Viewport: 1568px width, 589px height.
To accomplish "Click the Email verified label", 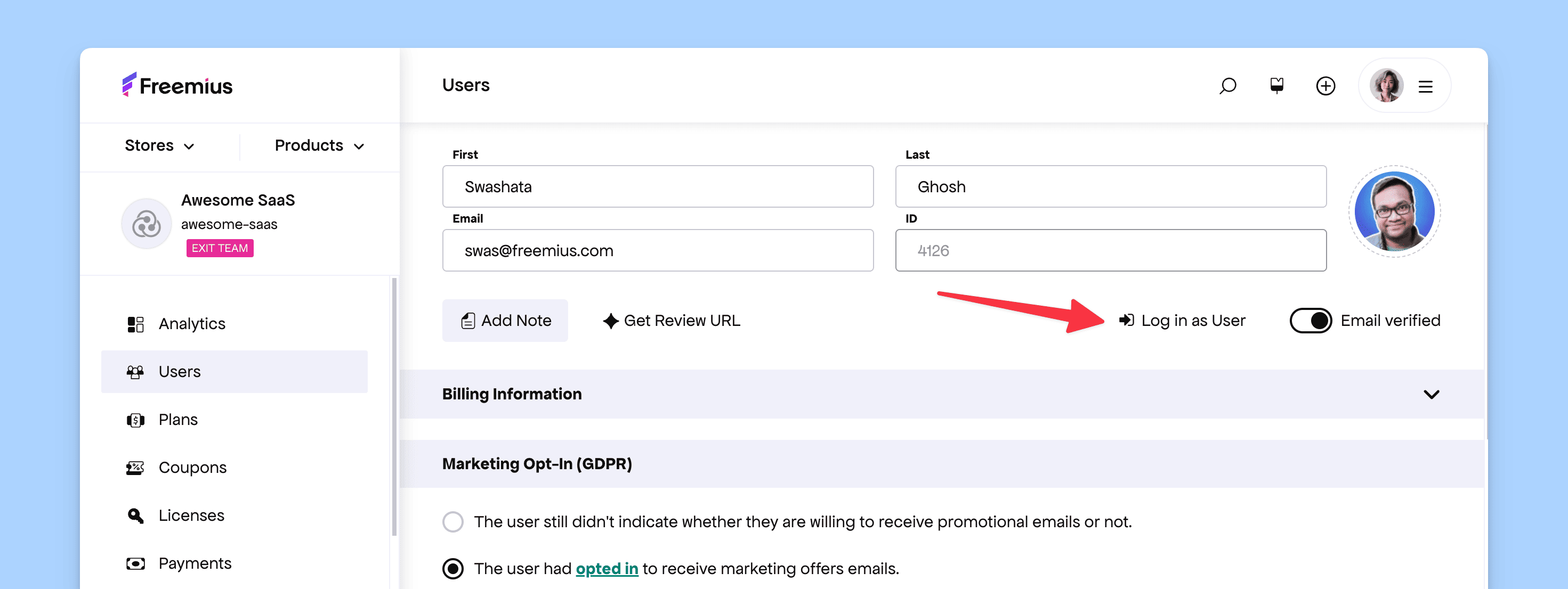I will click(x=1391, y=321).
